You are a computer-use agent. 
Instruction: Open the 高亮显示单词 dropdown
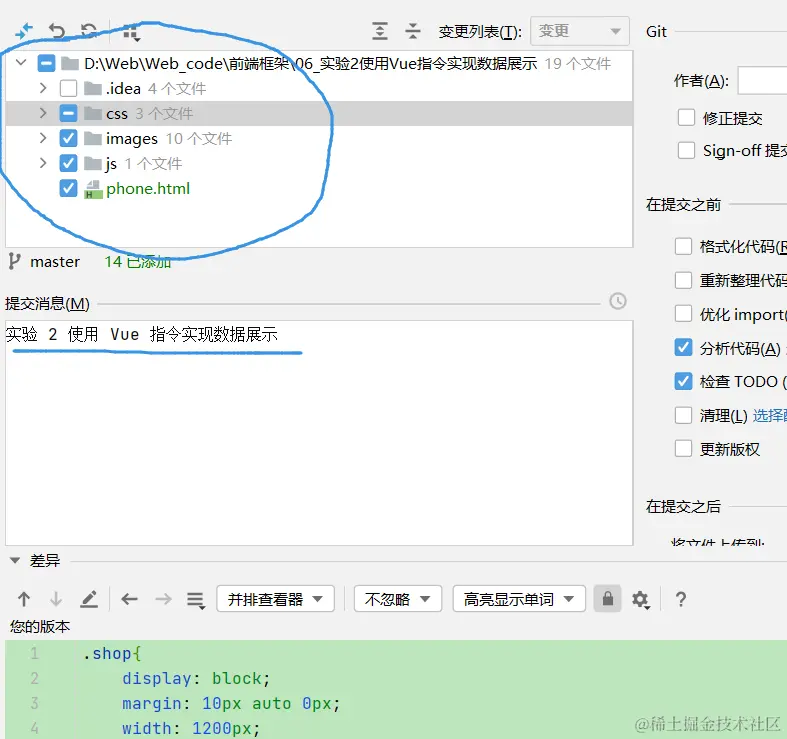(x=519, y=599)
